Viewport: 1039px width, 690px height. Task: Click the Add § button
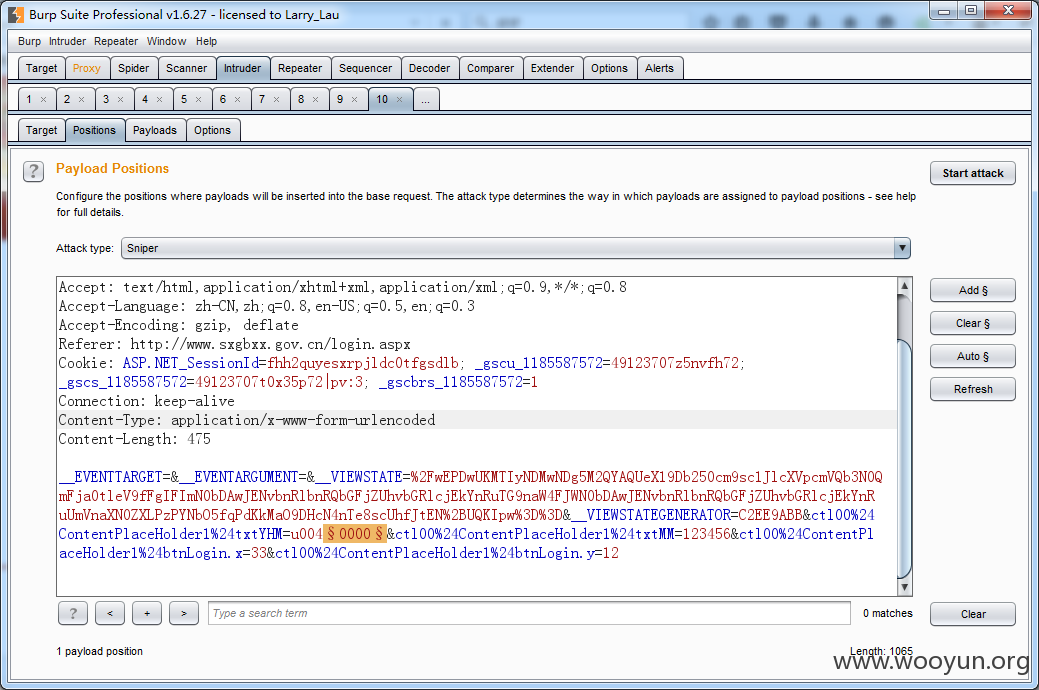tap(973, 290)
